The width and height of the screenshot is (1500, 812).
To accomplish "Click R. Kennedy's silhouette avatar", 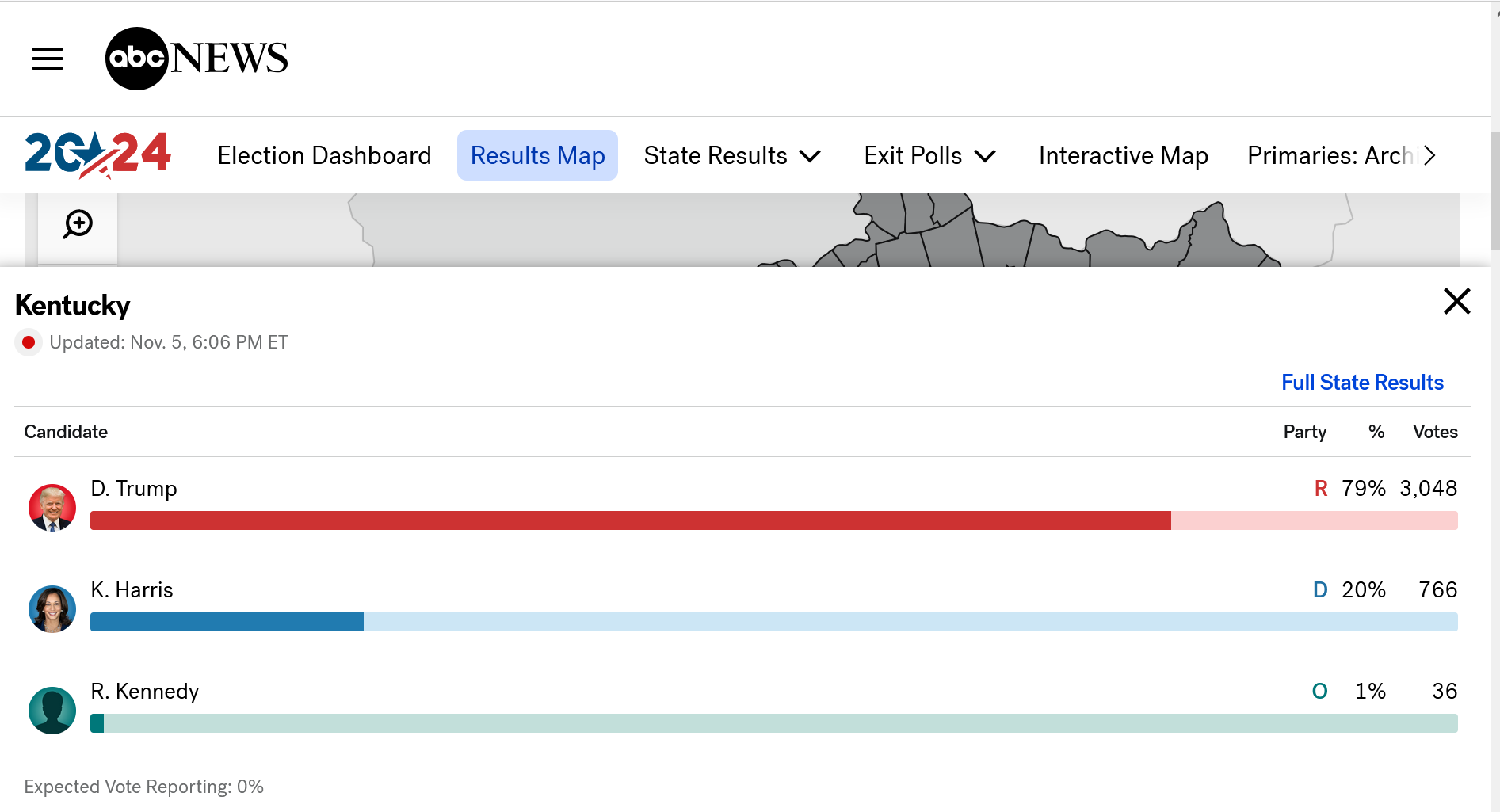I will (x=52, y=710).
